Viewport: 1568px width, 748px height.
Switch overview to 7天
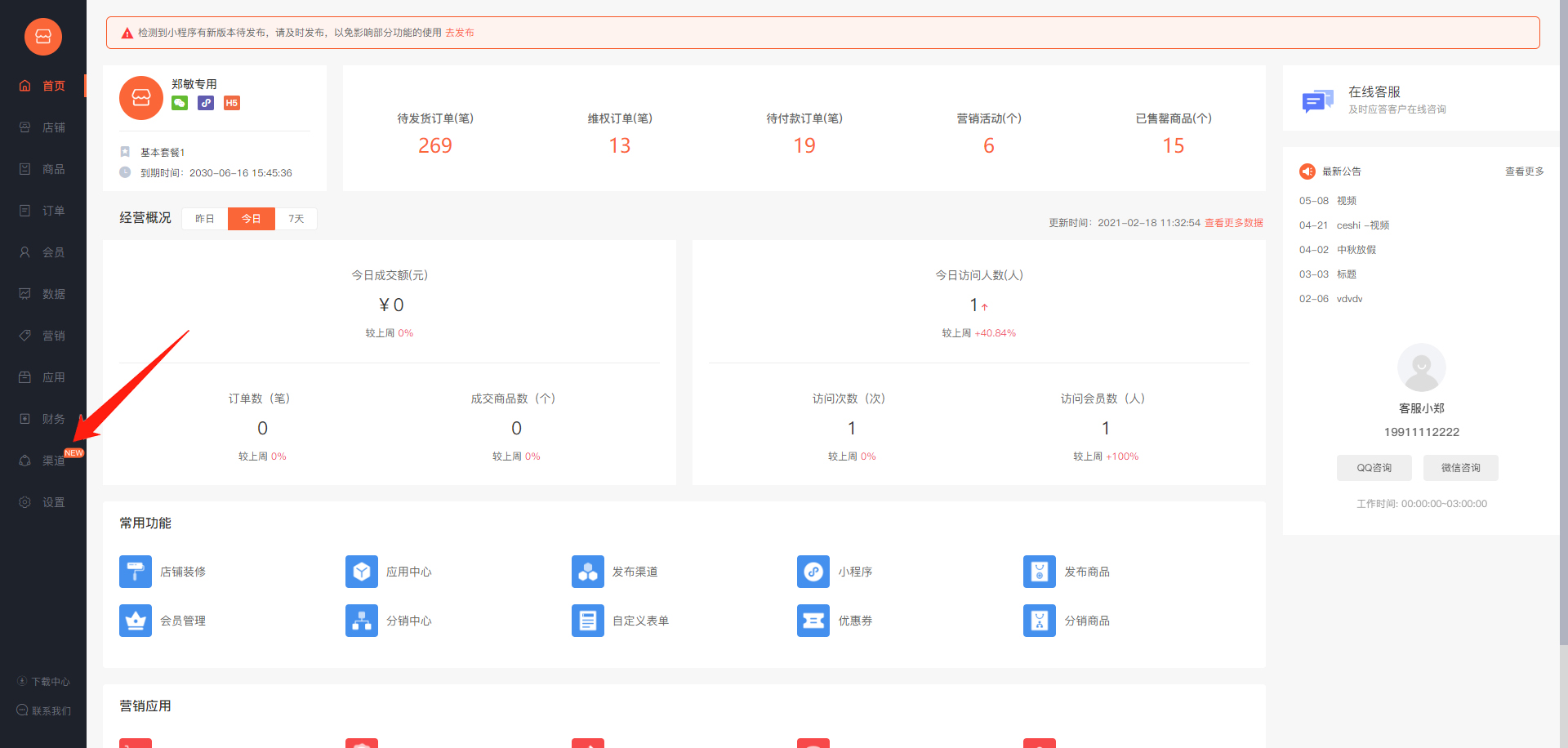pos(296,219)
